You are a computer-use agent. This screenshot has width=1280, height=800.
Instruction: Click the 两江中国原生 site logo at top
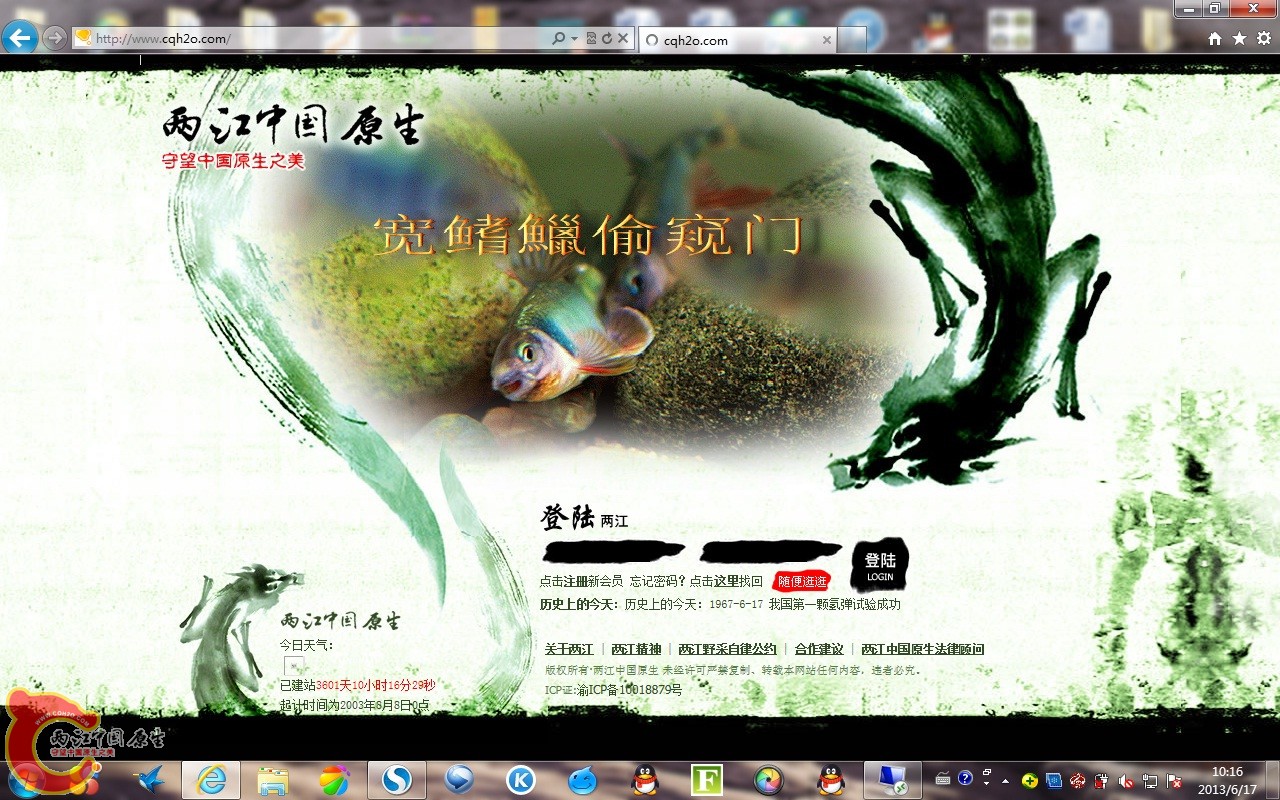pyautogui.click(x=292, y=127)
